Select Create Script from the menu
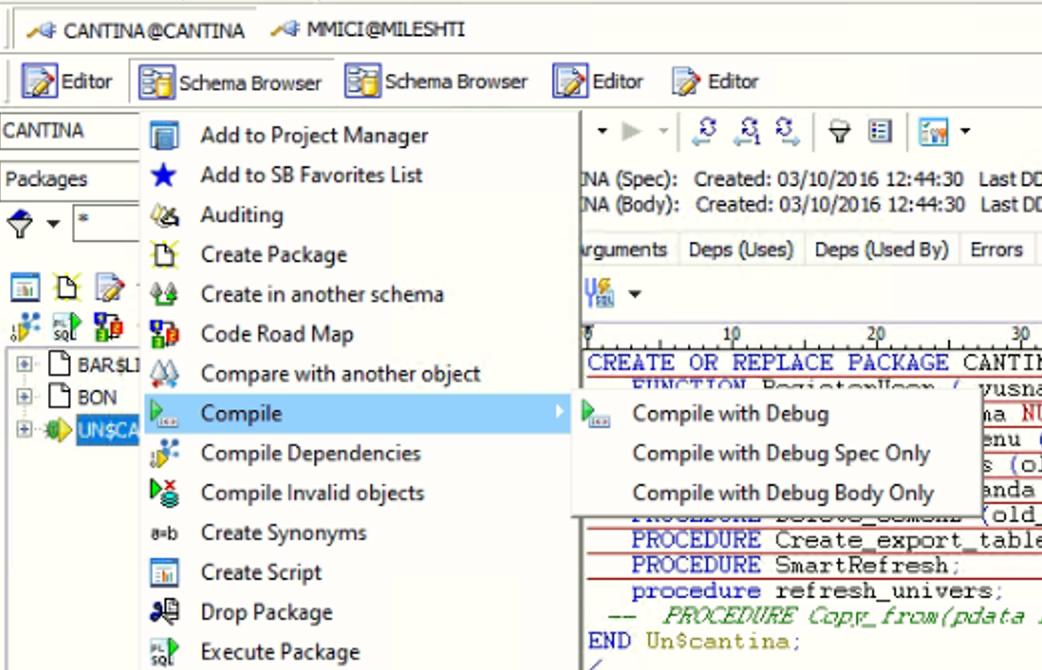1042x670 pixels. point(260,573)
